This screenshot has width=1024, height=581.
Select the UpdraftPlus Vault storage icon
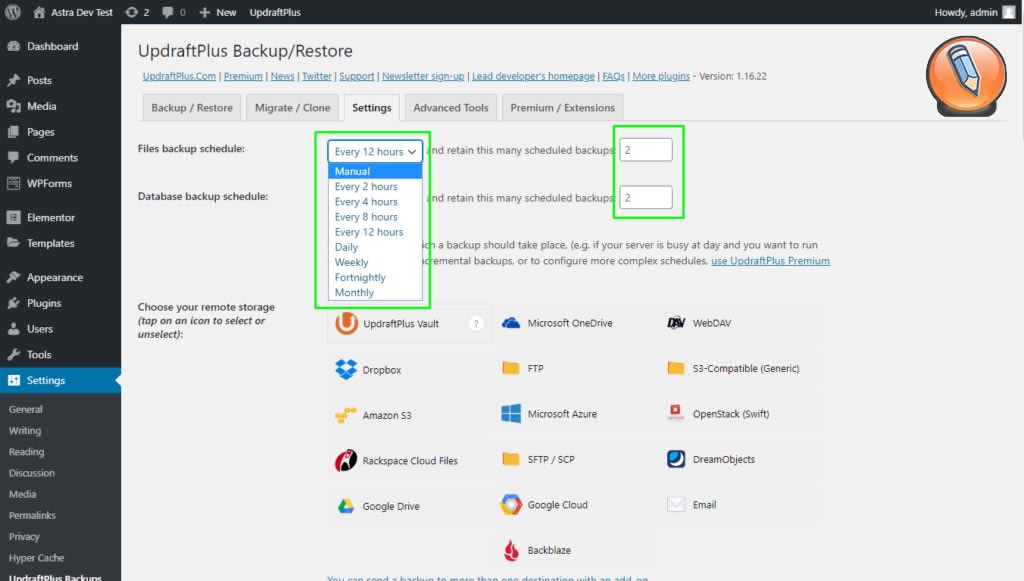[x=346, y=323]
